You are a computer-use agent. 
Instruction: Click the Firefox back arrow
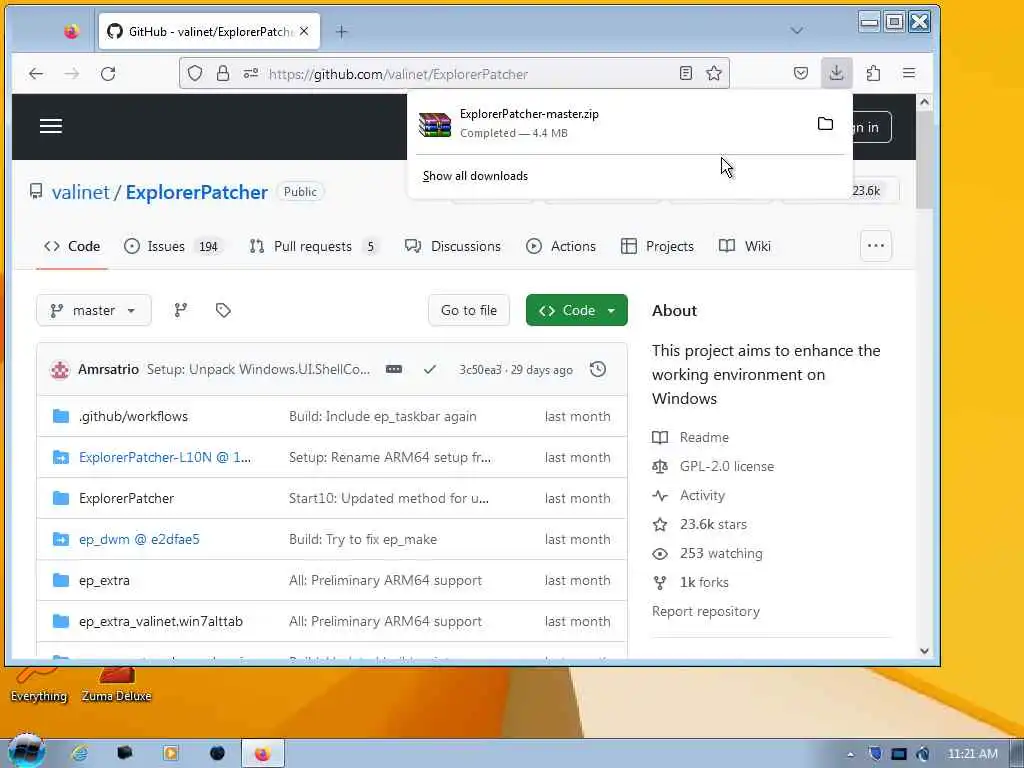[36, 74]
